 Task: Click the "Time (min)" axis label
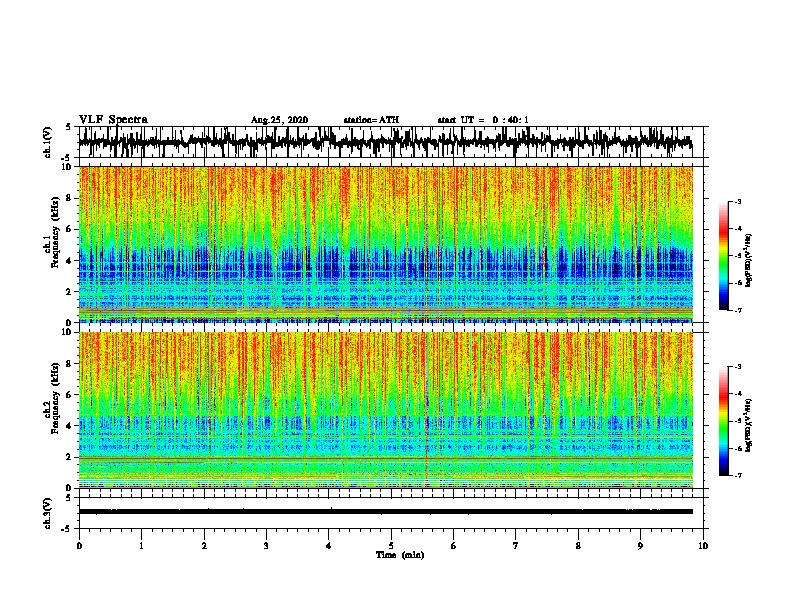400,555
